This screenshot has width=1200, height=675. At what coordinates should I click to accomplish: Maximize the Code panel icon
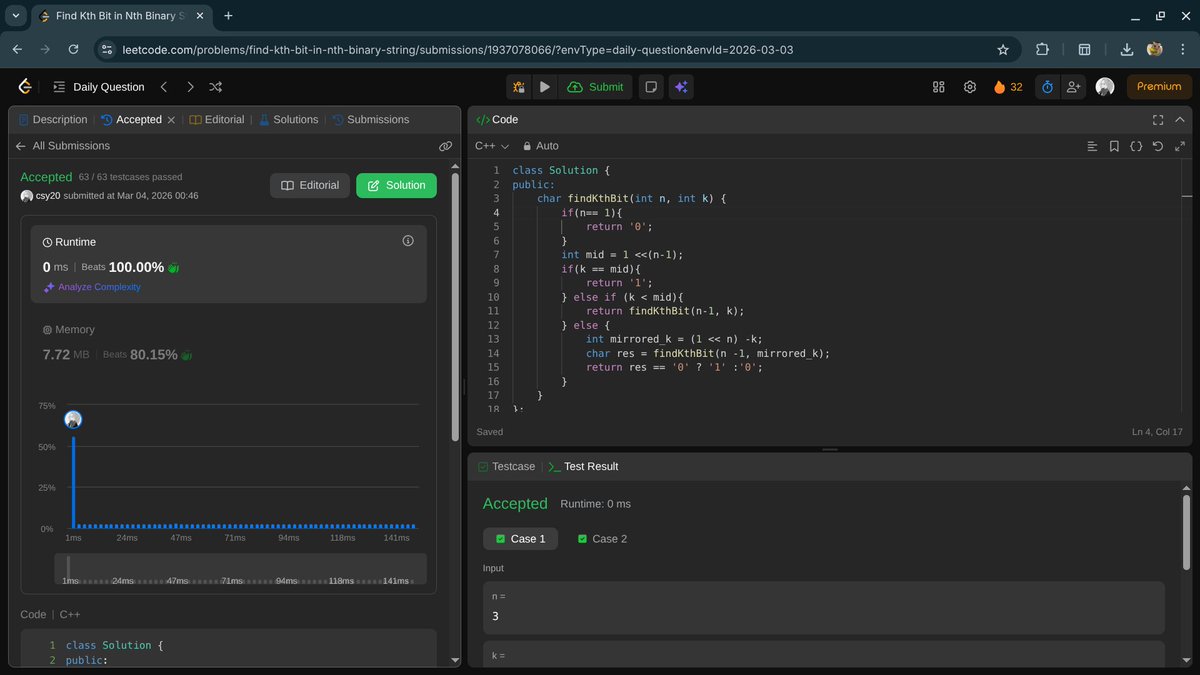[x=1158, y=119]
